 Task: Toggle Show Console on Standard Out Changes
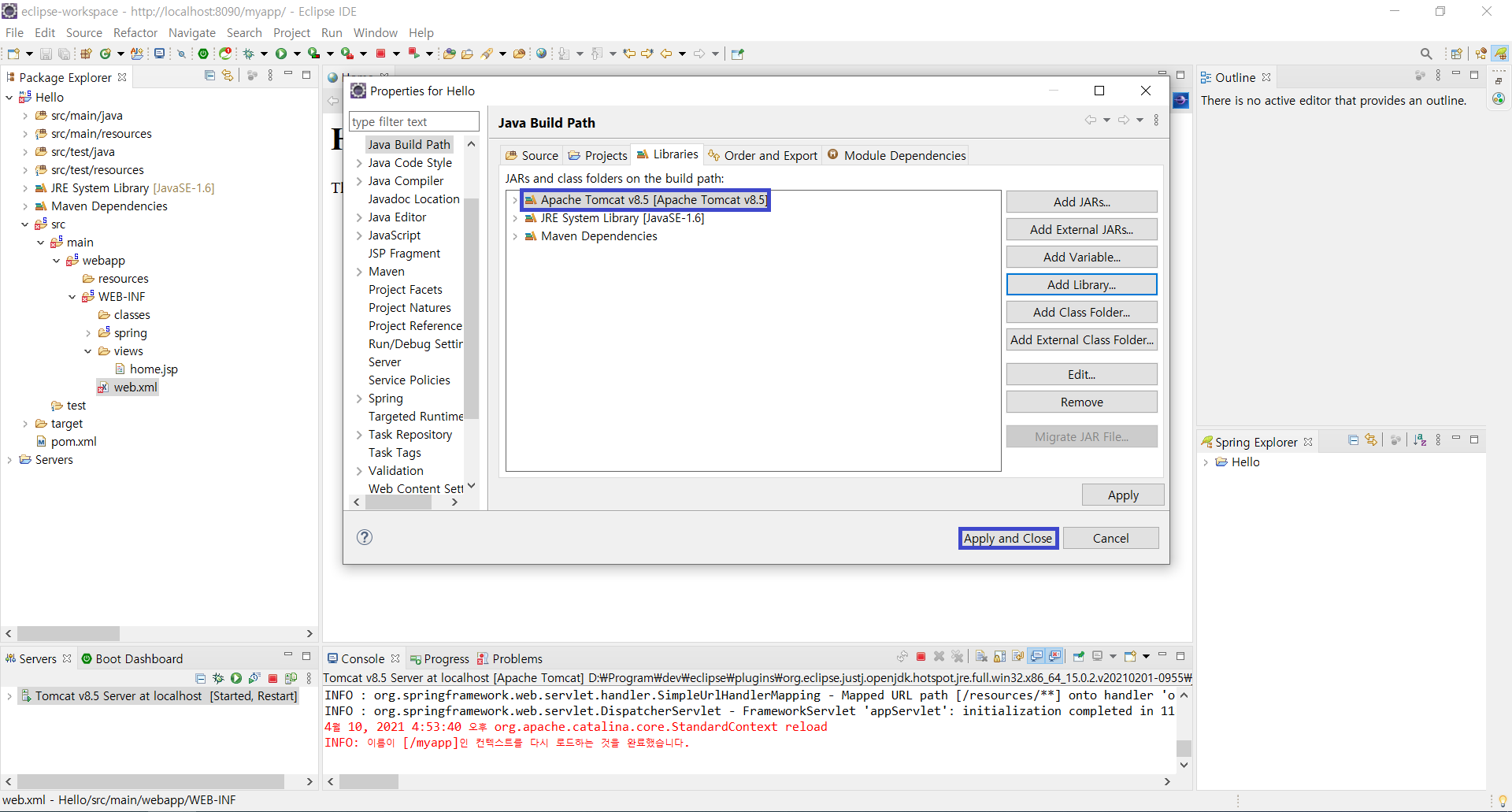click(1037, 657)
